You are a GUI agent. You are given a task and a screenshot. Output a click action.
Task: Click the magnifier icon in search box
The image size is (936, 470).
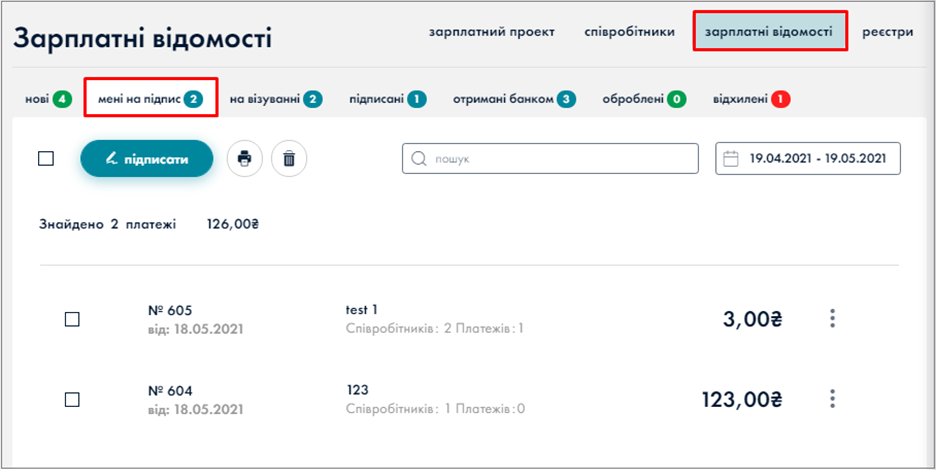(419, 159)
